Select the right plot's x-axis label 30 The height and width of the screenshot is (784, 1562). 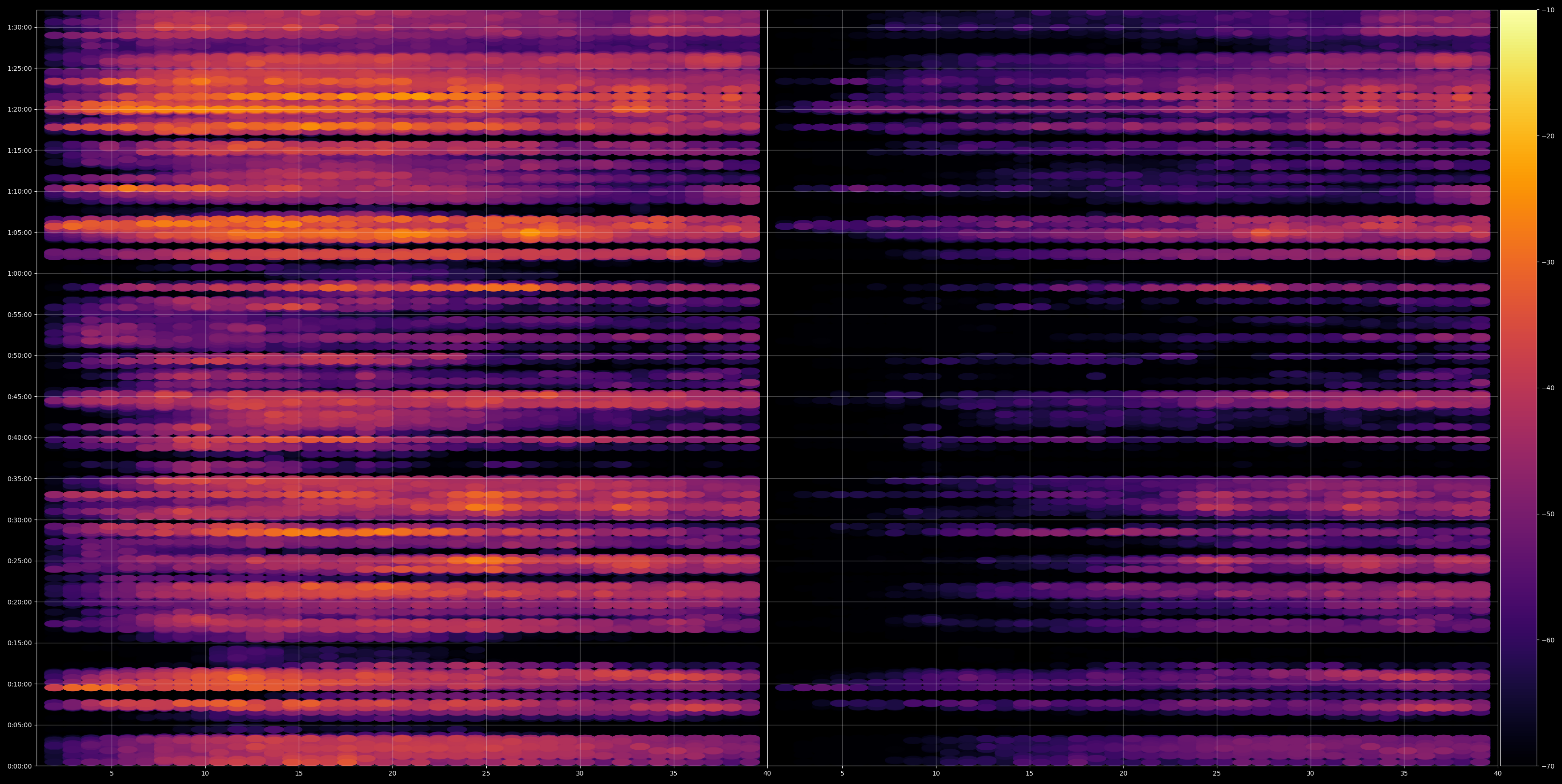pos(1310,774)
